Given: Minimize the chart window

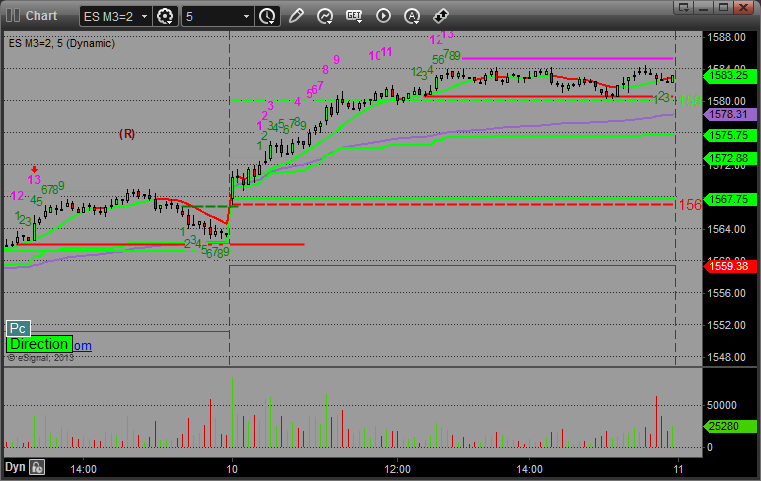Looking at the screenshot, I should [704, 7].
